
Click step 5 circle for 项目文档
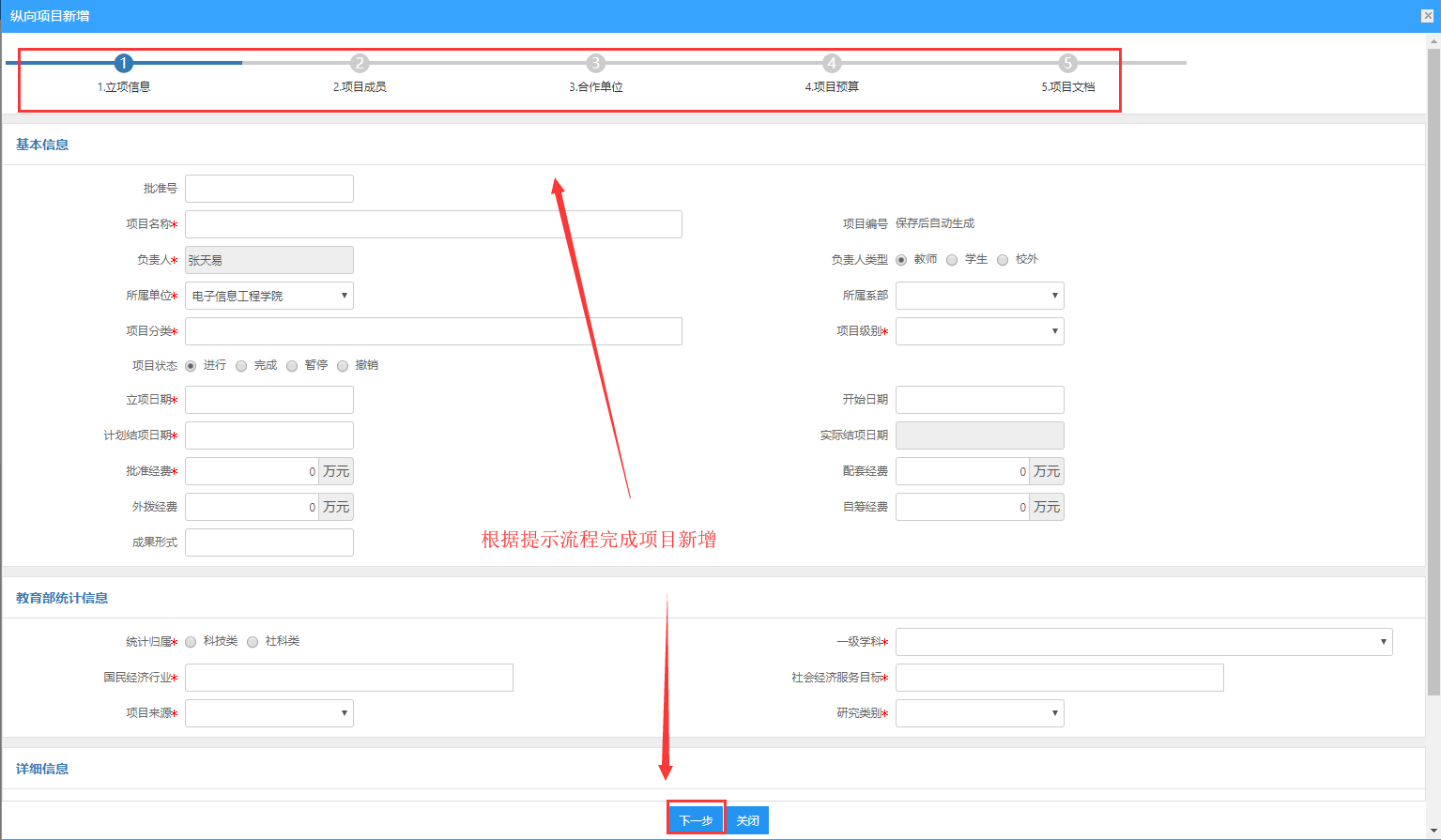point(1067,63)
